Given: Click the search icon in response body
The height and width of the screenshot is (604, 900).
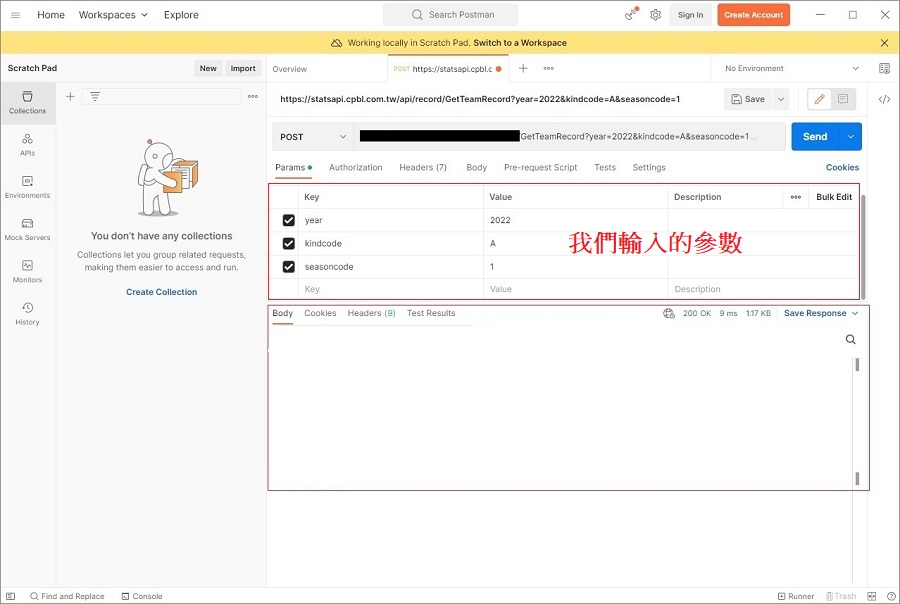Looking at the screenshot, I should point(850,339).
